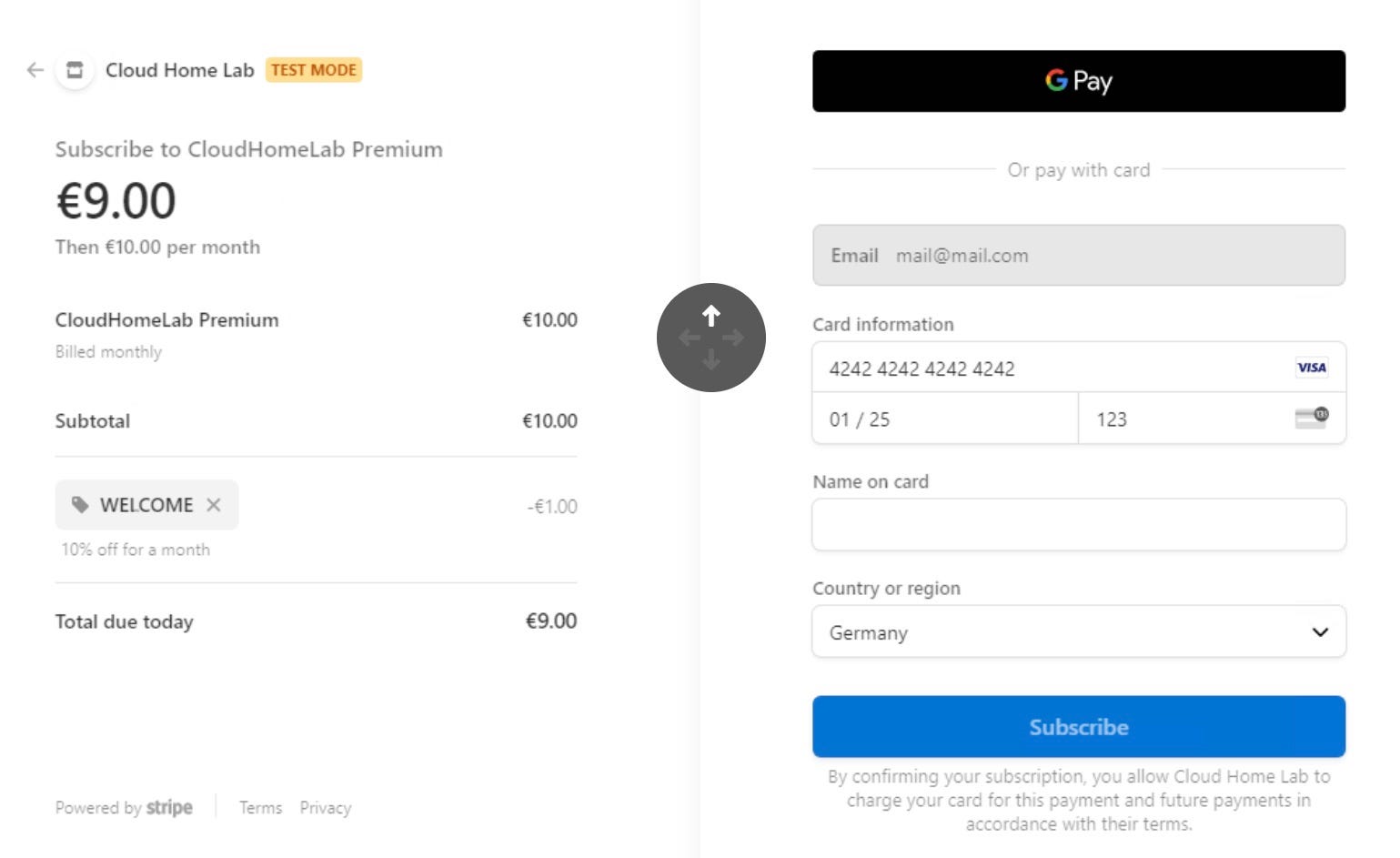Click the left arrow in the navigation overlay
The height and width of the screenshot is (858, 1400).
point(689,338)
